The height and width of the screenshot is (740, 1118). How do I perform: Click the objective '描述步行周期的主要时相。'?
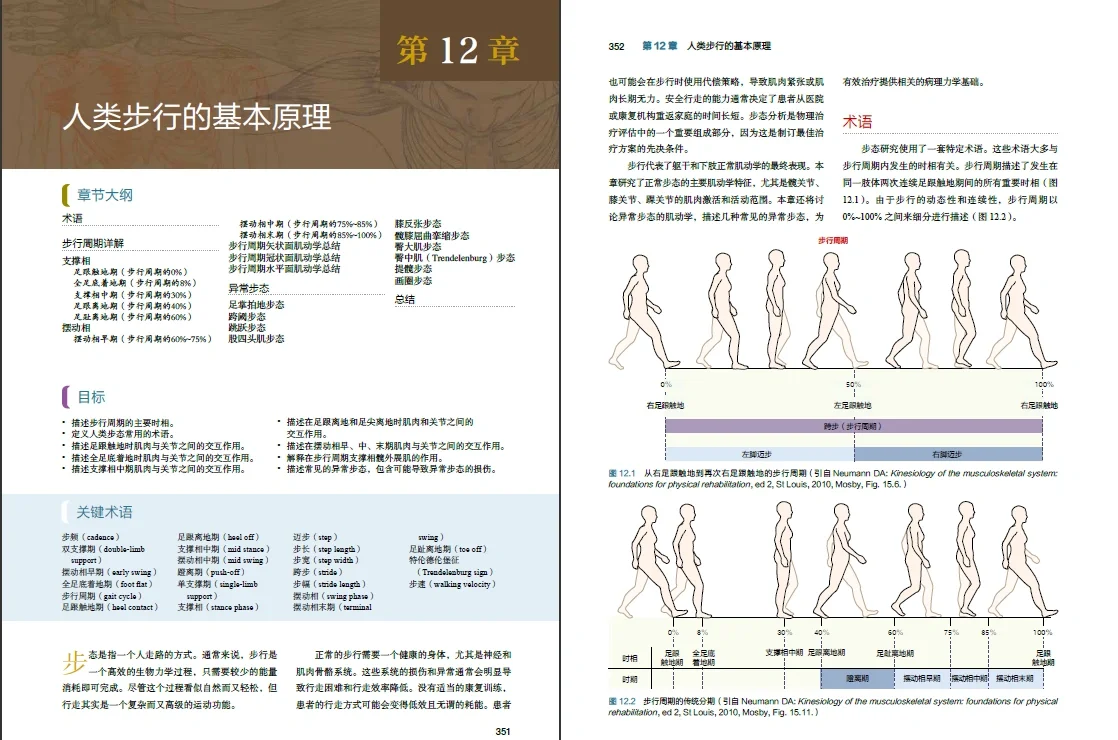123,423
